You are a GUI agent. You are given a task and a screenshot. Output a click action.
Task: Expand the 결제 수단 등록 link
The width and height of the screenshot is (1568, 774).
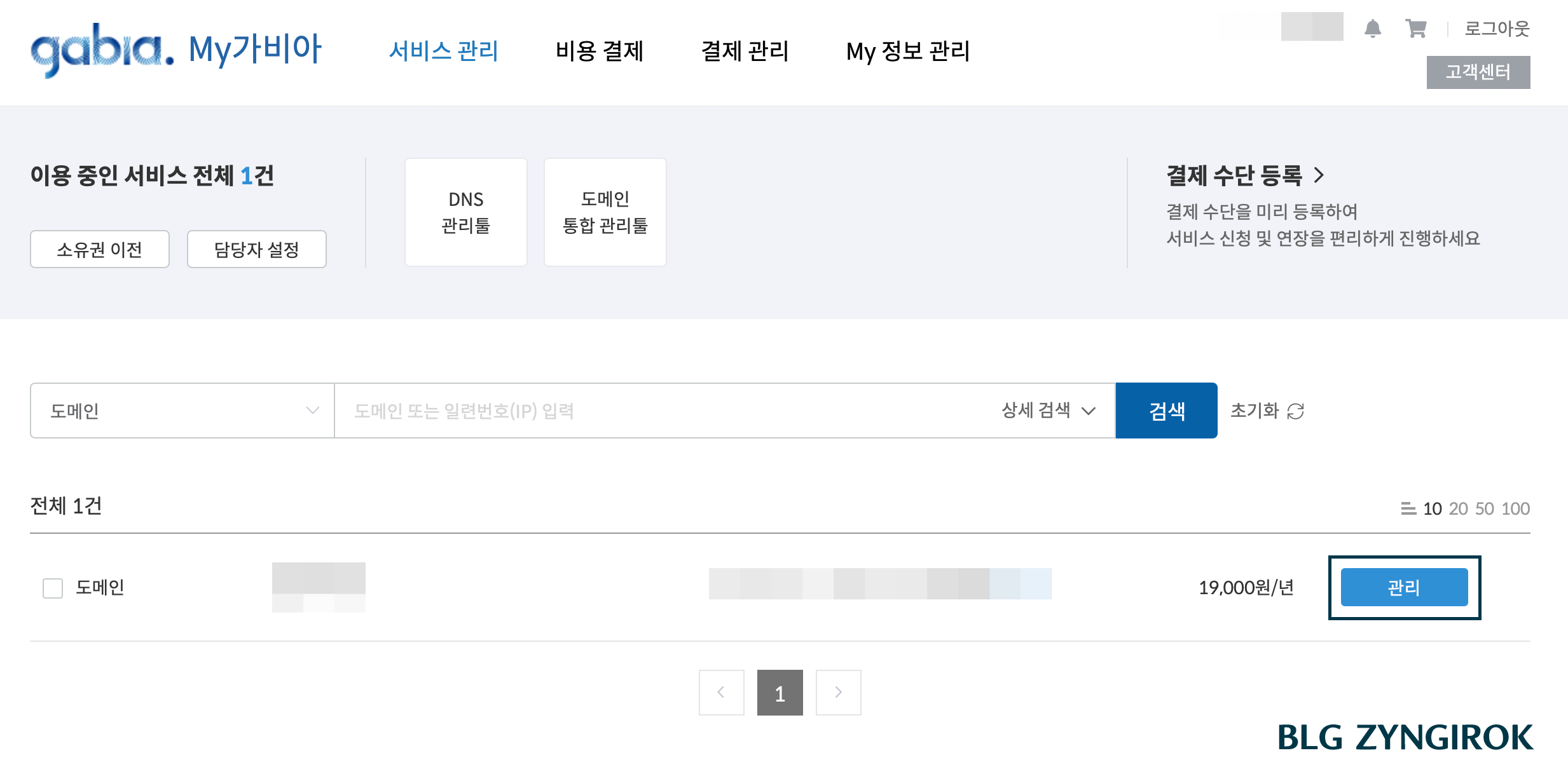tap(1244, 176)
